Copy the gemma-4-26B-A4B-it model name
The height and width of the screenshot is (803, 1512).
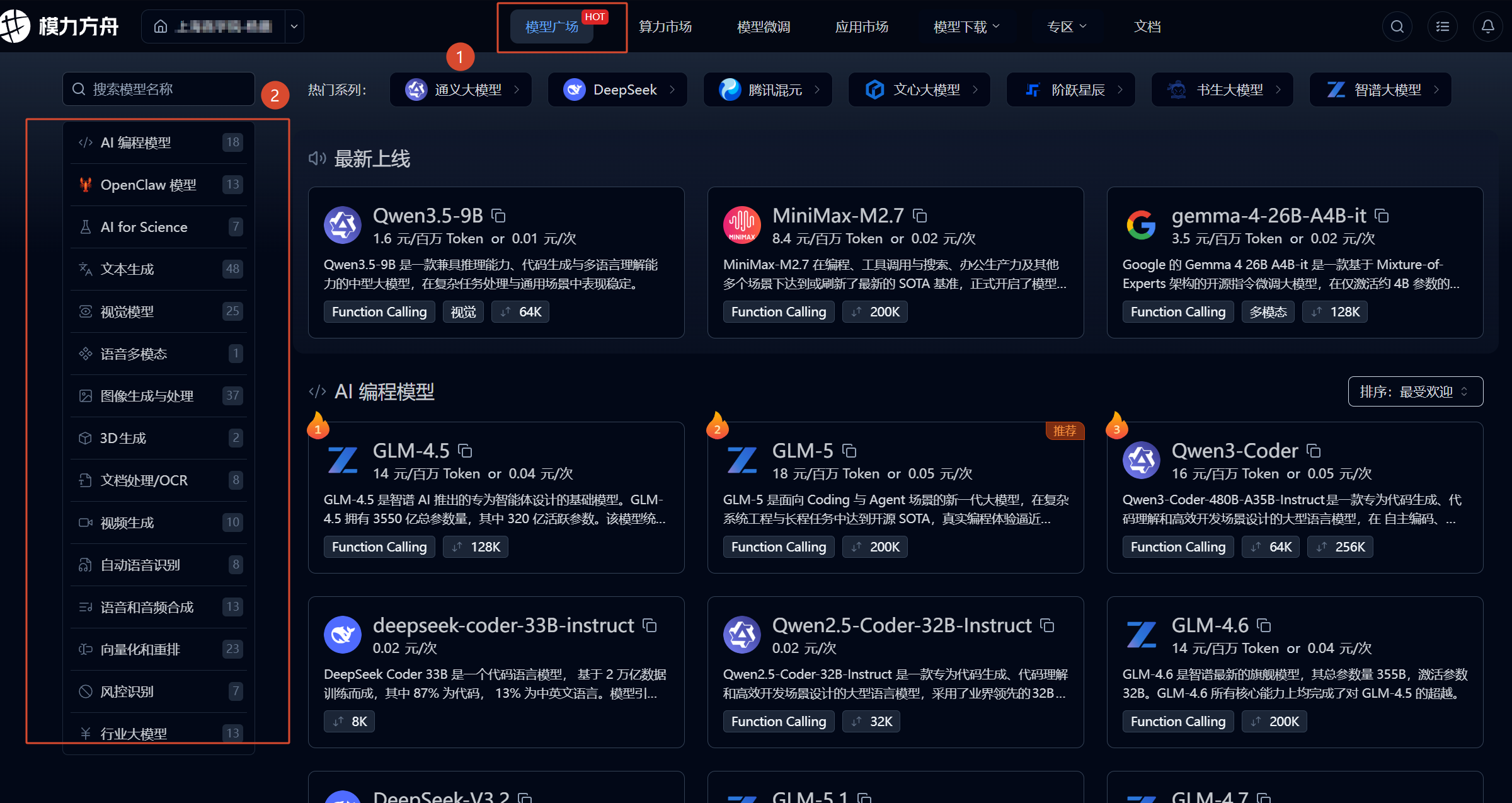pyautogui.click(x=1382, y=216)
